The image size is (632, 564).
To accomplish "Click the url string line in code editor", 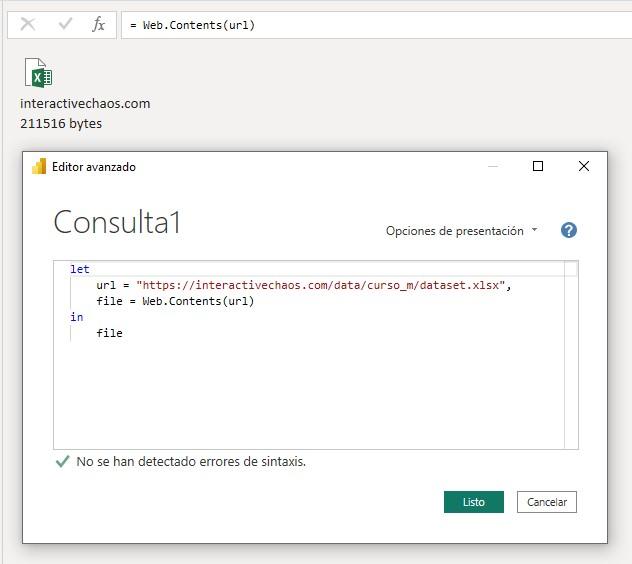I will [x=304, y=285].
